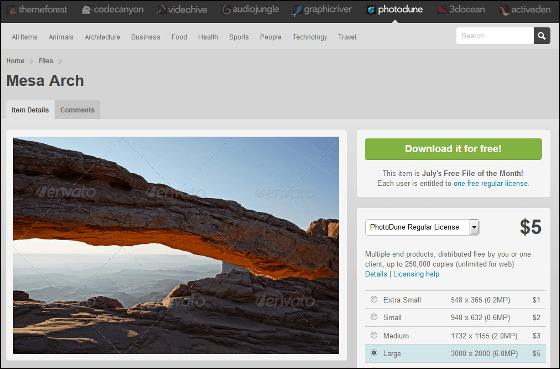560x369 pixels.
Task: Click the ActiveDen logo icon
Action: (504, 11)
